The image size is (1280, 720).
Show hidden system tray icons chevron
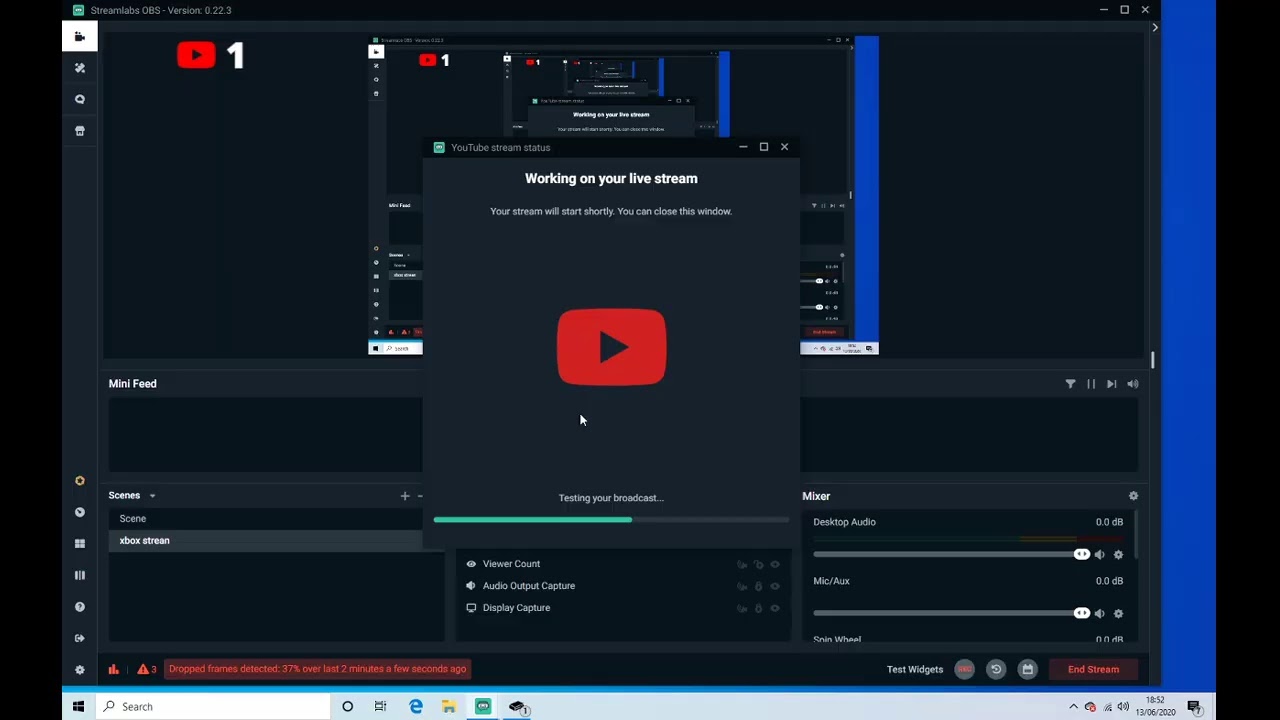pos(1074,707)
